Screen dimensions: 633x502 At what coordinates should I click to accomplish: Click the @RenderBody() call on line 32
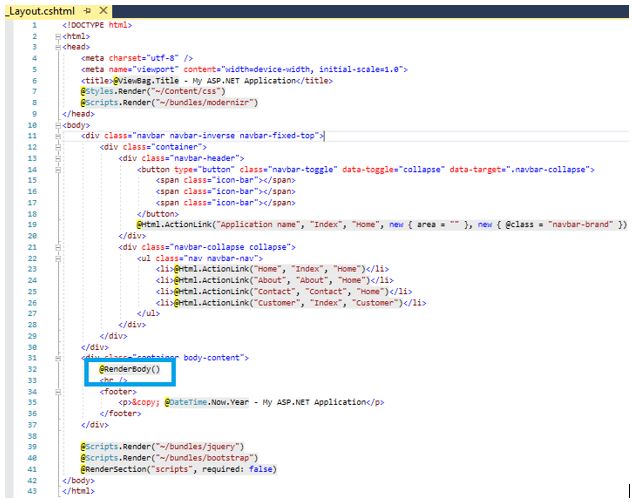pos(130,369)
